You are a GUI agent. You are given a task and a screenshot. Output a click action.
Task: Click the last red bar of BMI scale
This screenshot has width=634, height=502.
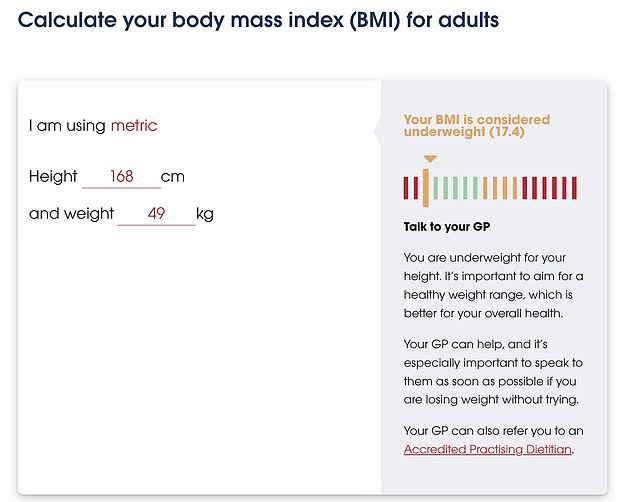pyautogui.click(x=574, y=188)
